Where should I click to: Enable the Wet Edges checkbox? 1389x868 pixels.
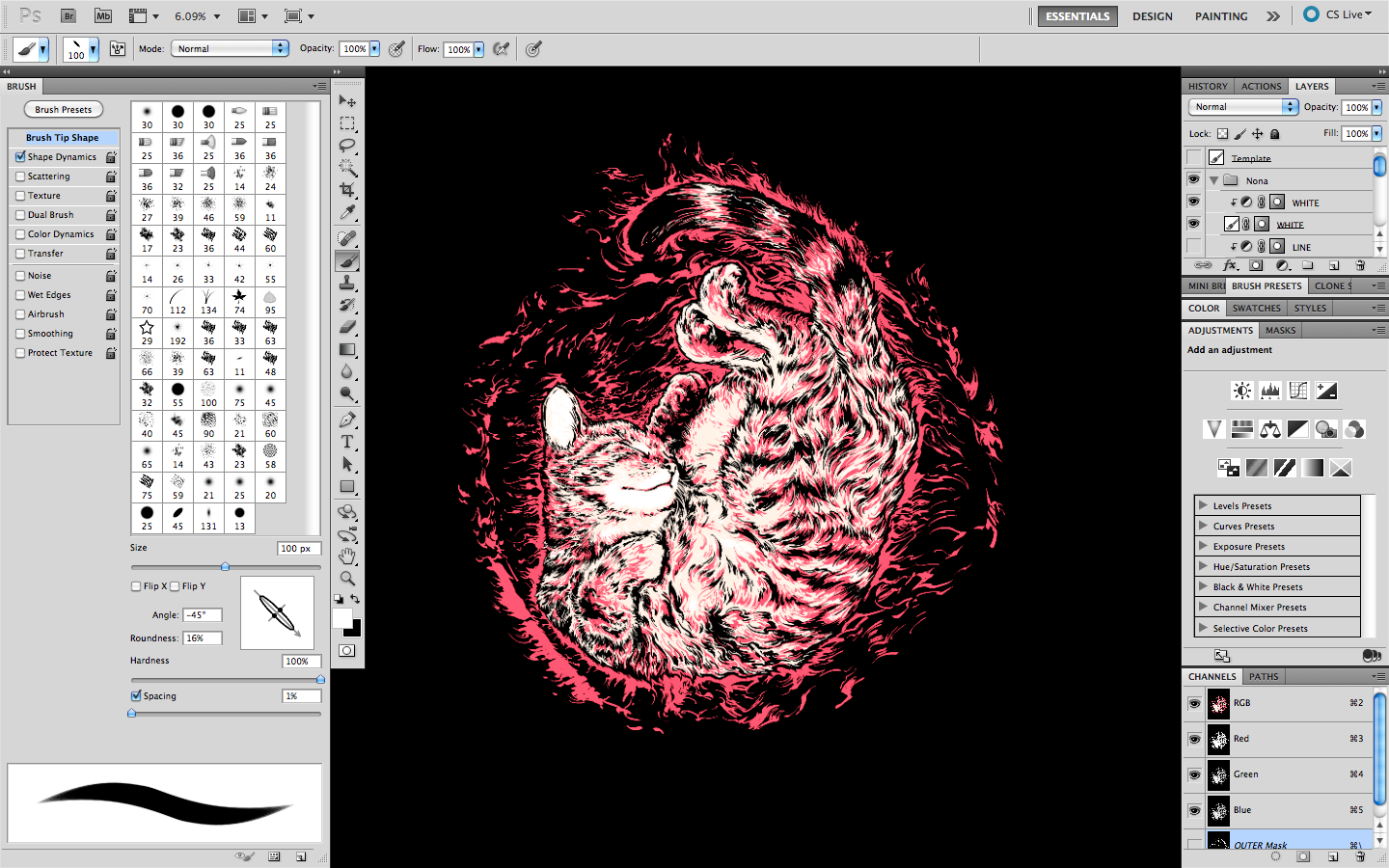click(20, 295)
